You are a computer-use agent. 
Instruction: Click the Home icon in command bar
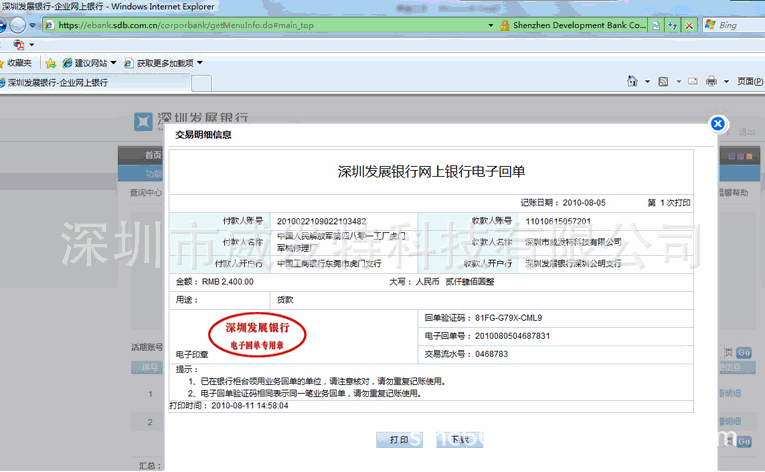tap(632, 81)
